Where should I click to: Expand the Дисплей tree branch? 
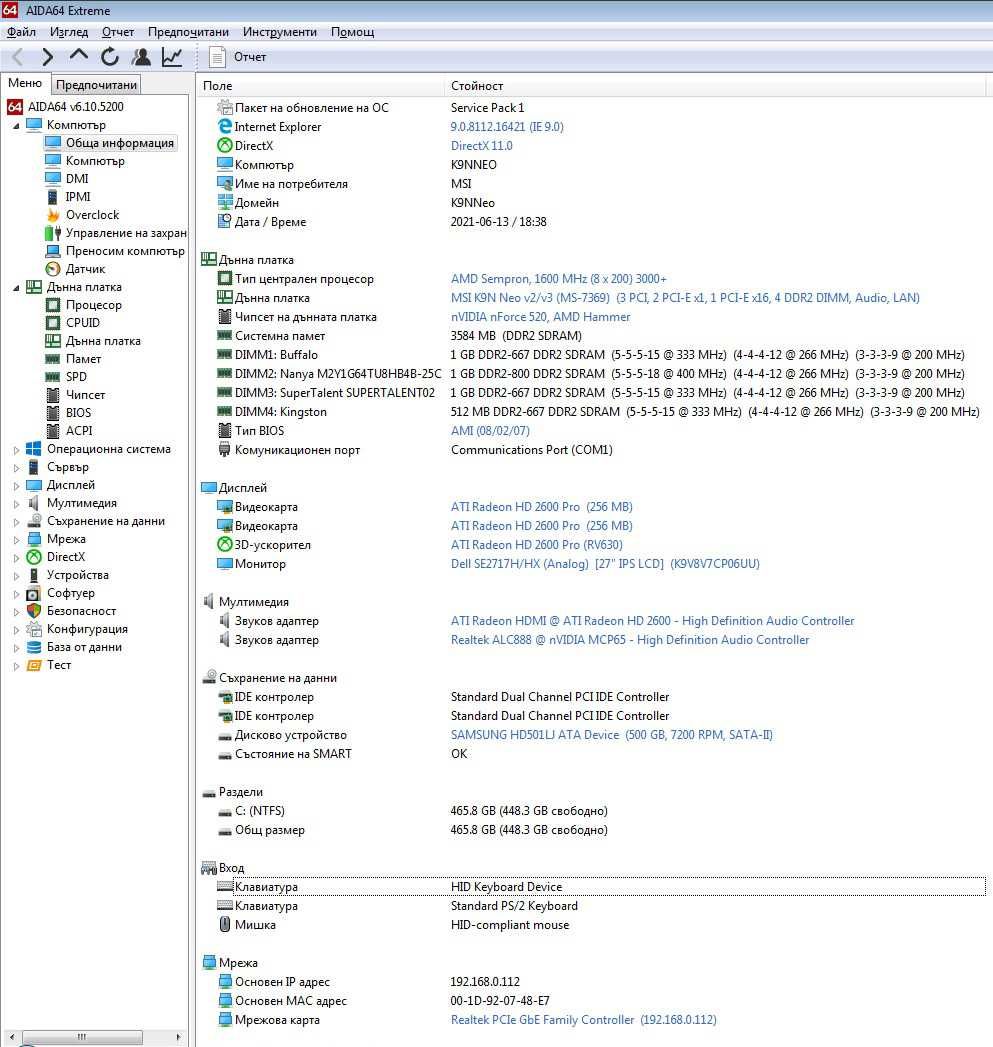[x=16, y=486]
